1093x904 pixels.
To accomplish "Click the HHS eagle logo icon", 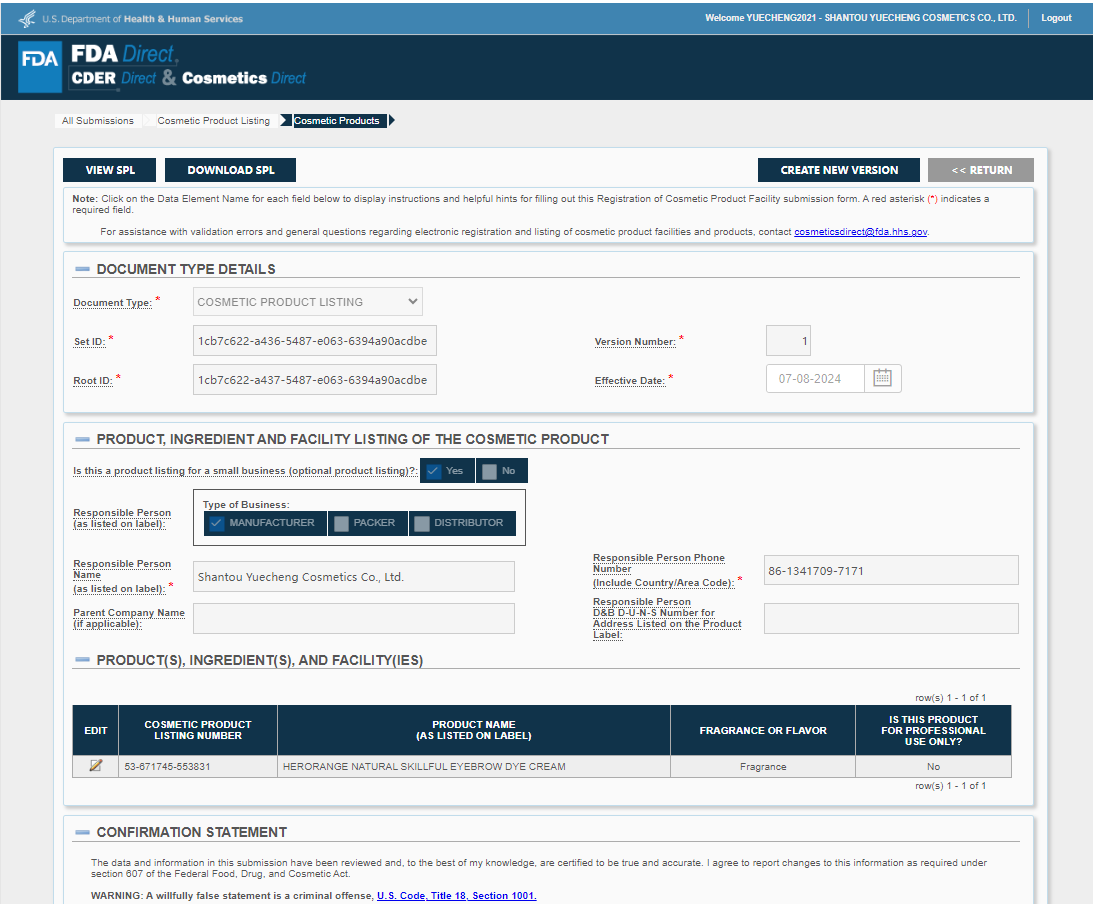I will (27, 18).
